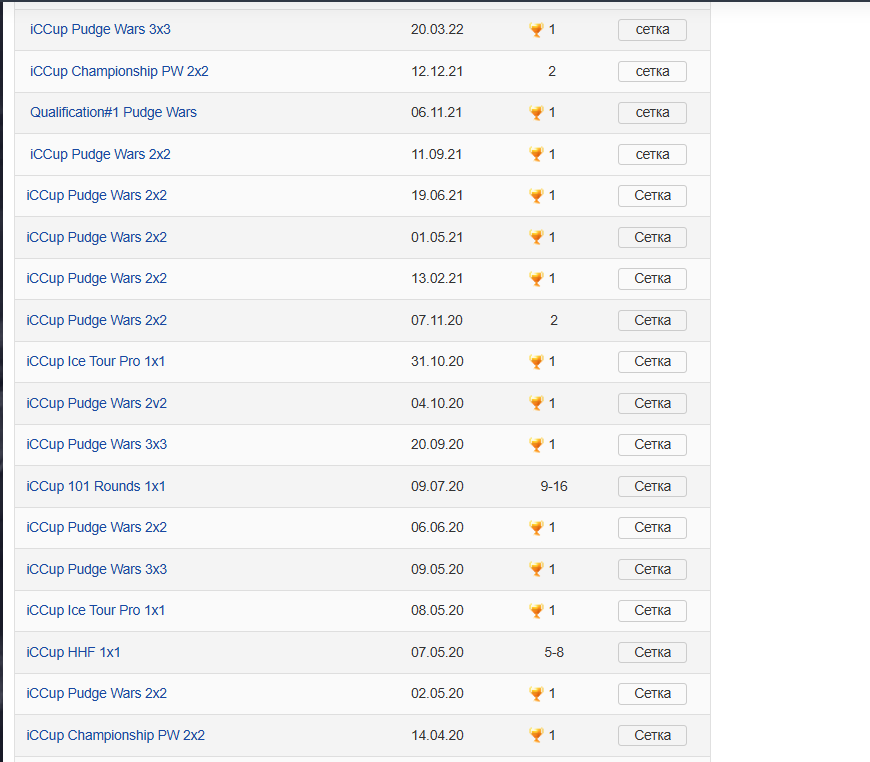Click Сетка button for 13.02.21 tournament
The width and height of the screenshot is (870, 762).
click(x=652, y=279)
